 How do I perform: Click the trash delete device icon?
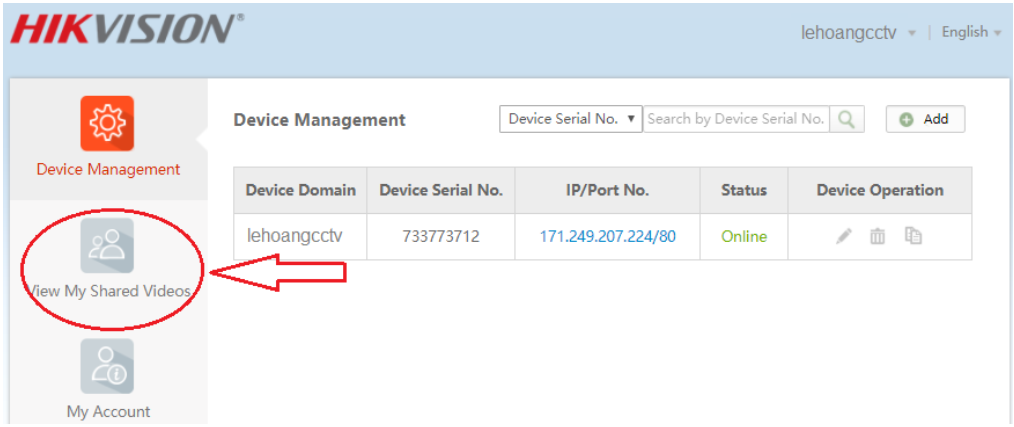point(877,237)
